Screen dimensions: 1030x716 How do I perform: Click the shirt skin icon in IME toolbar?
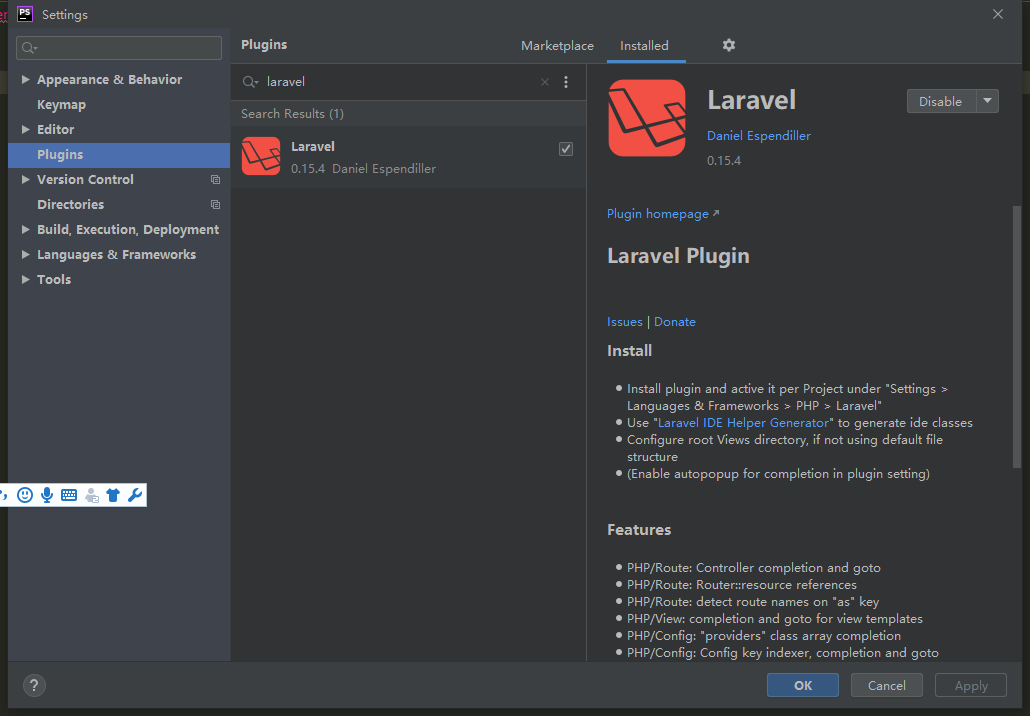tap(113, 495)
